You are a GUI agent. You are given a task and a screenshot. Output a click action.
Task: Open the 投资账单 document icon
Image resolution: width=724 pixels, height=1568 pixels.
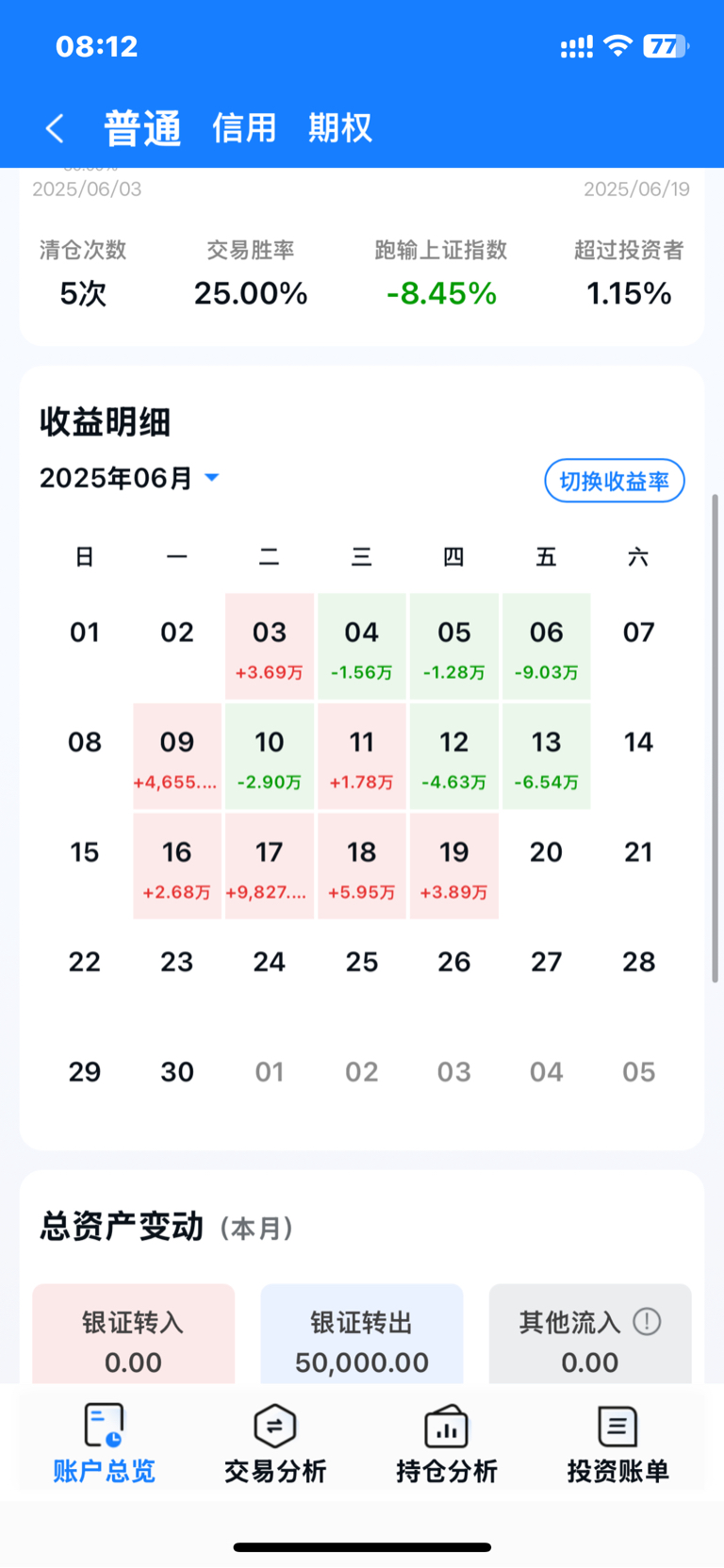pyautogui.click(x=617, y=1425)
